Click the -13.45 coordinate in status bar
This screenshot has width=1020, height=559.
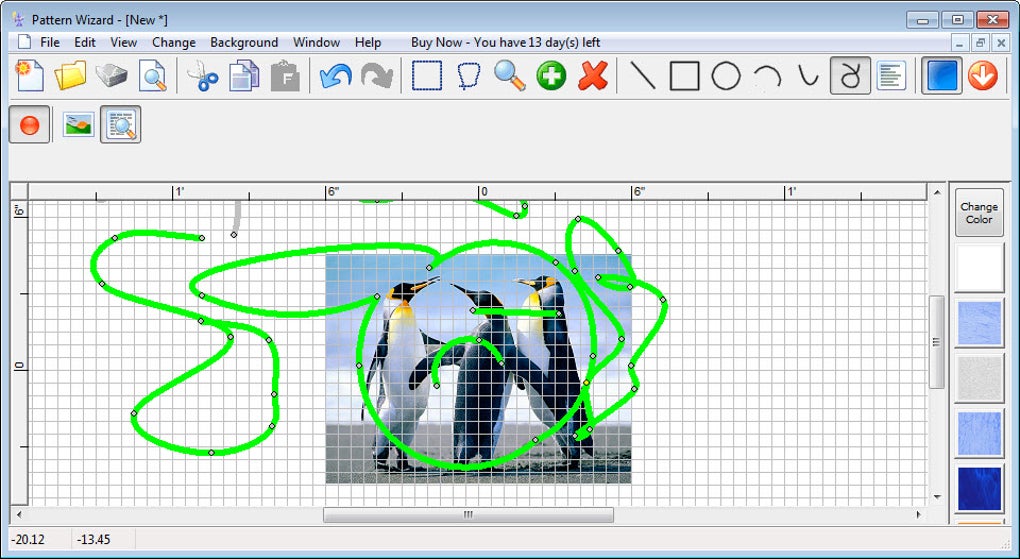(94, 539)
